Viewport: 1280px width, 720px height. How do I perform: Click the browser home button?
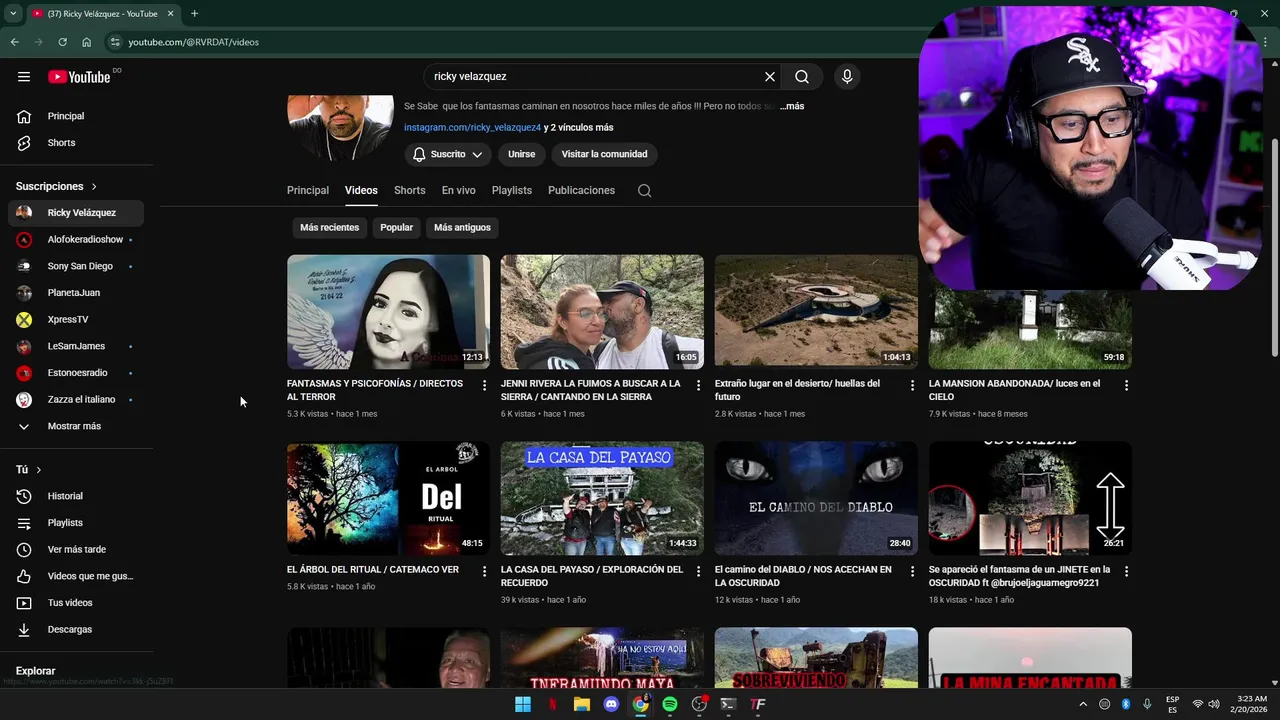[86, 42]
